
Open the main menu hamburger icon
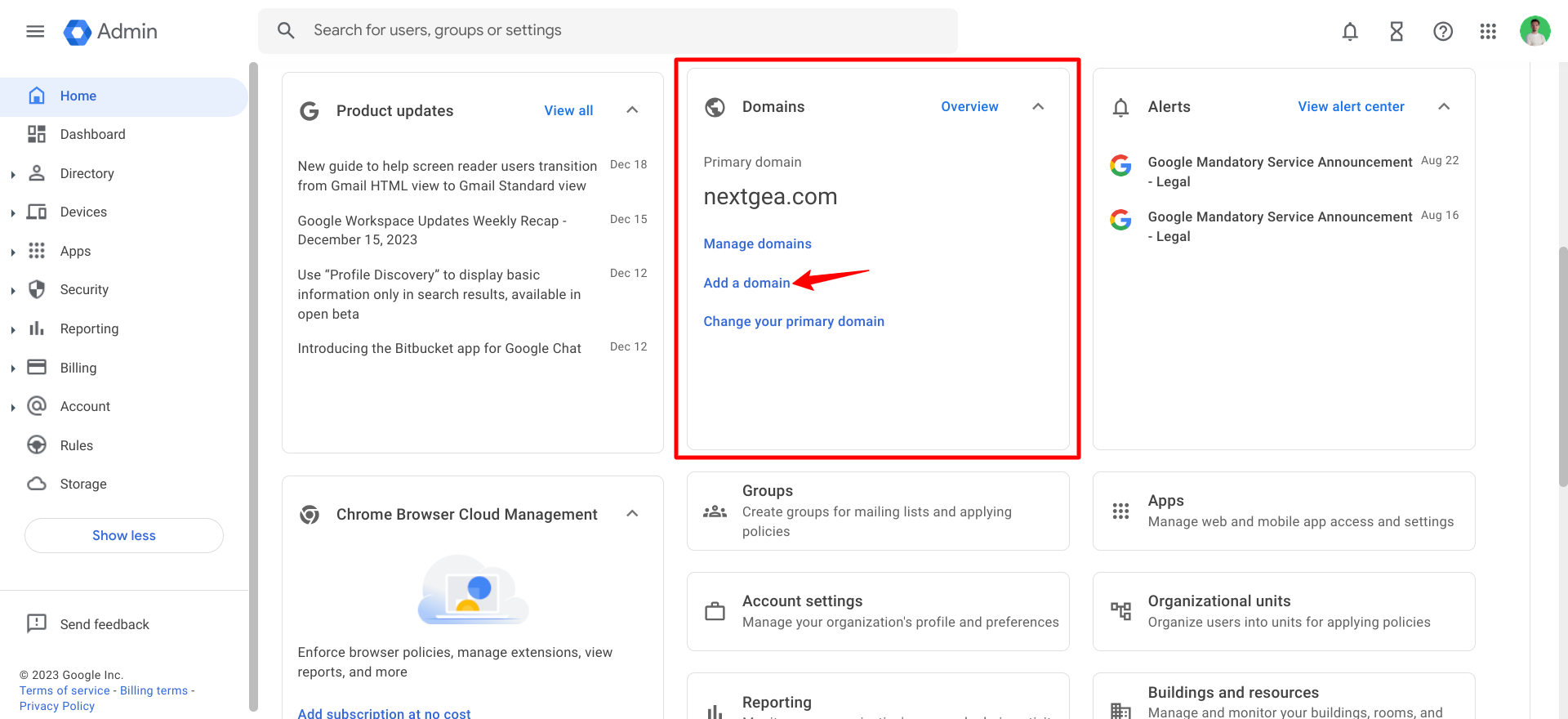point(35,31)
